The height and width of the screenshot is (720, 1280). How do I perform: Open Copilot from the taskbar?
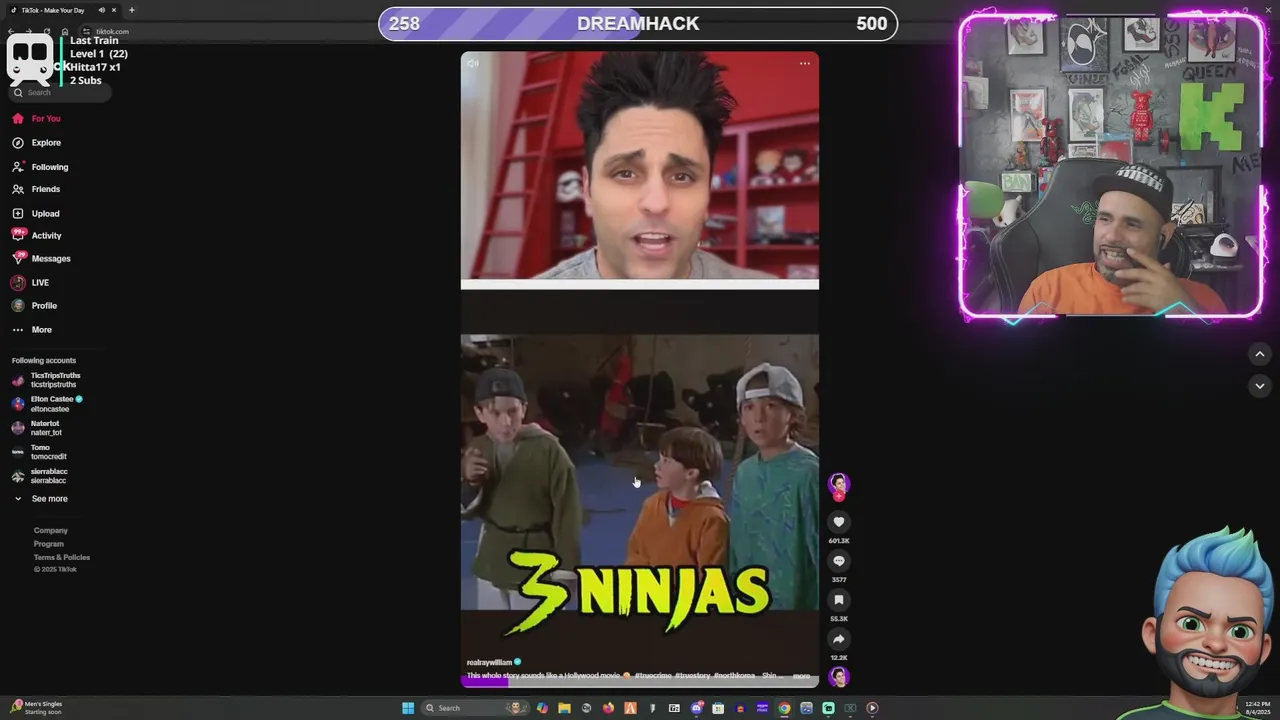pos(542,708)
